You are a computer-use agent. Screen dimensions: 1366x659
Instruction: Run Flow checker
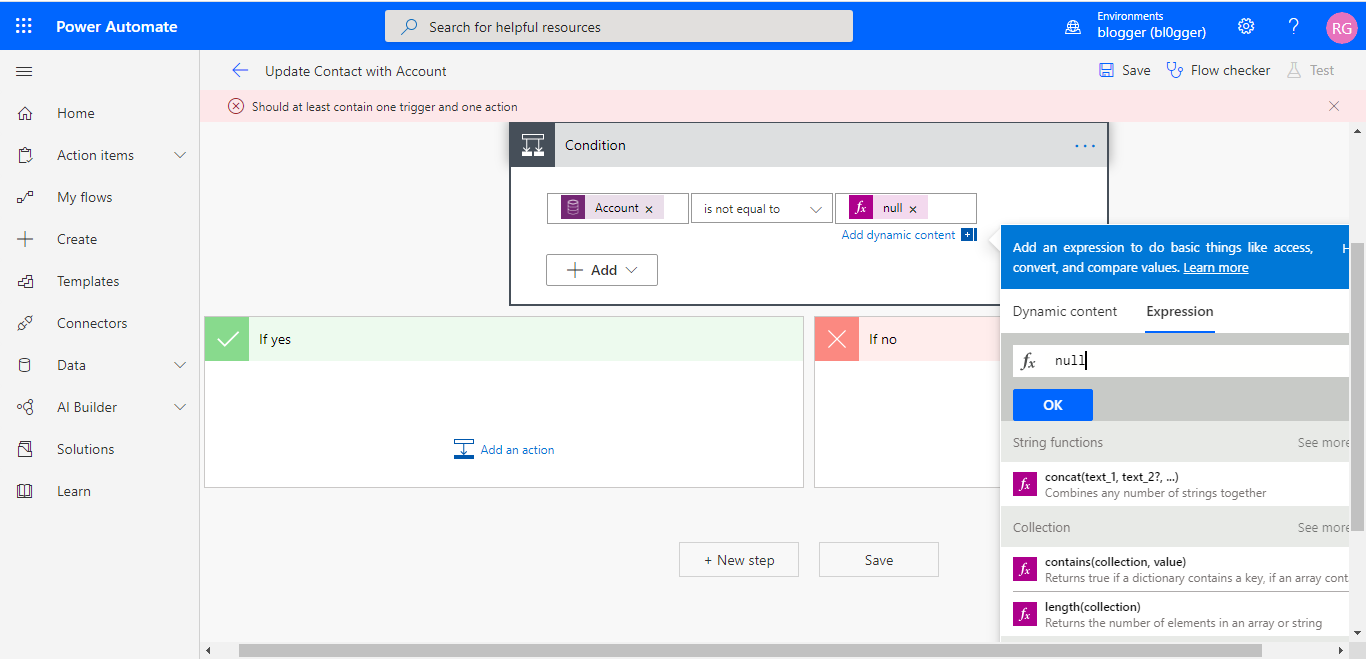point(1218,70)
